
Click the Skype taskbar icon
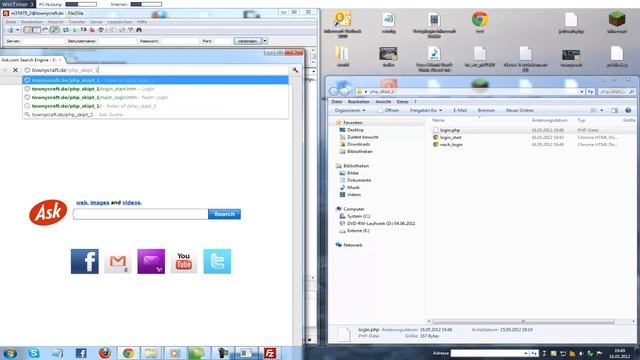pos(33,353)
